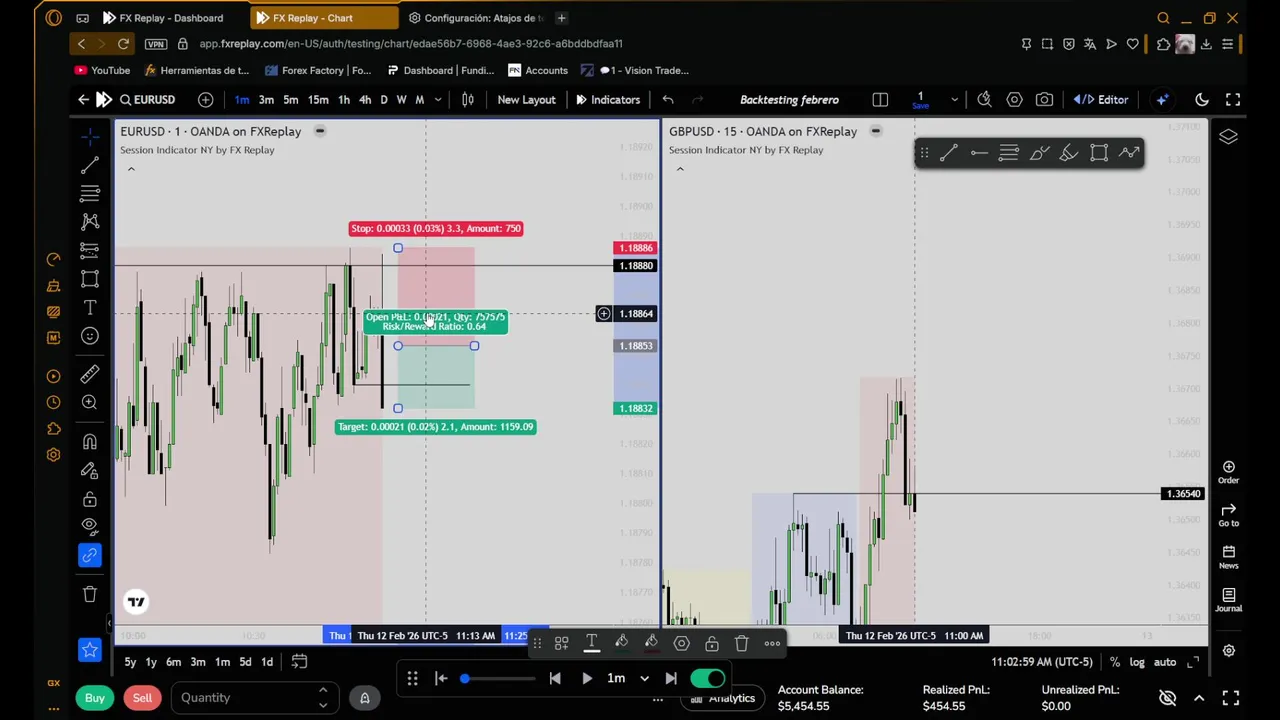The height and width of the screenshot is (720, 1280).
Task: Select the 5y date range
Action: [x=130, y=662]
